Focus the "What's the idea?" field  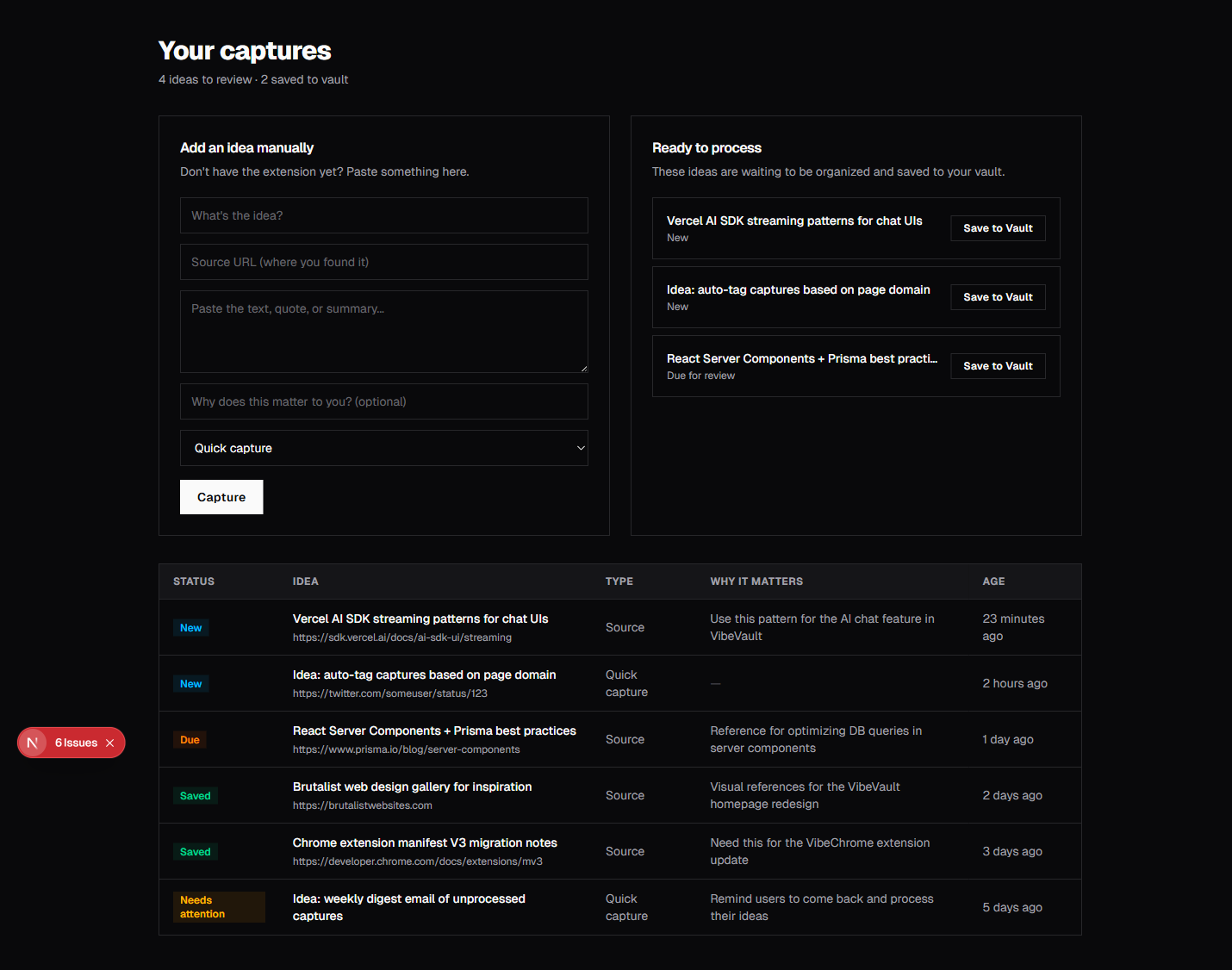click(383, 215)
